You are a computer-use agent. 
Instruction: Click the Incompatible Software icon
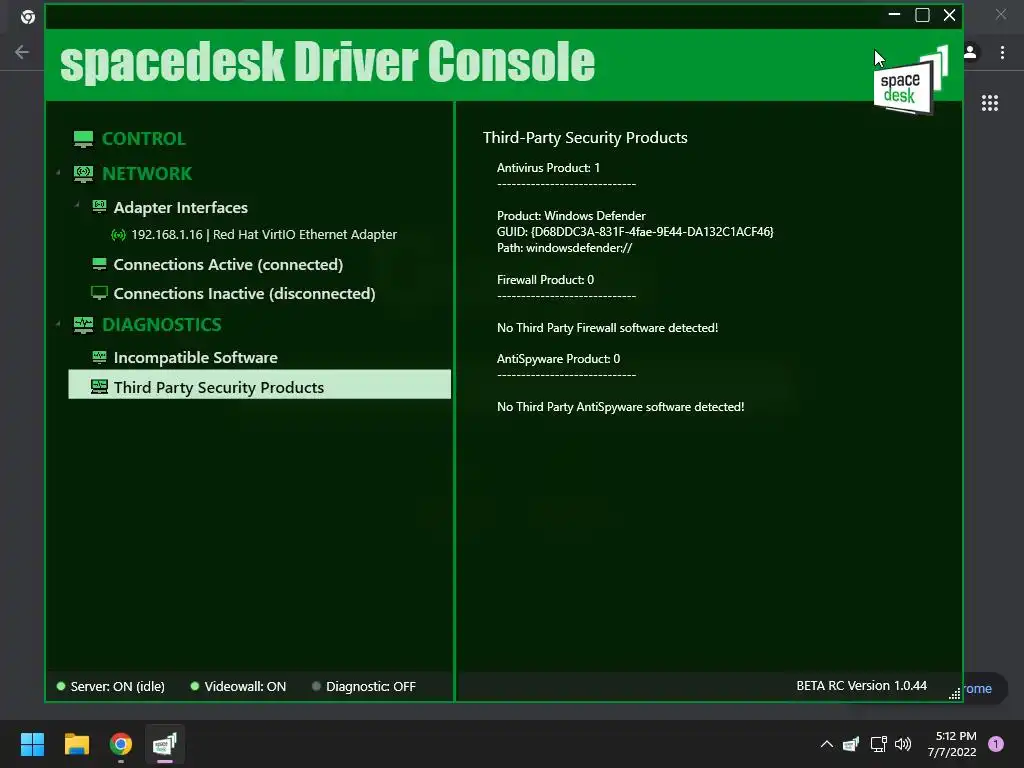pyautogui.click(x=99, y=357)
